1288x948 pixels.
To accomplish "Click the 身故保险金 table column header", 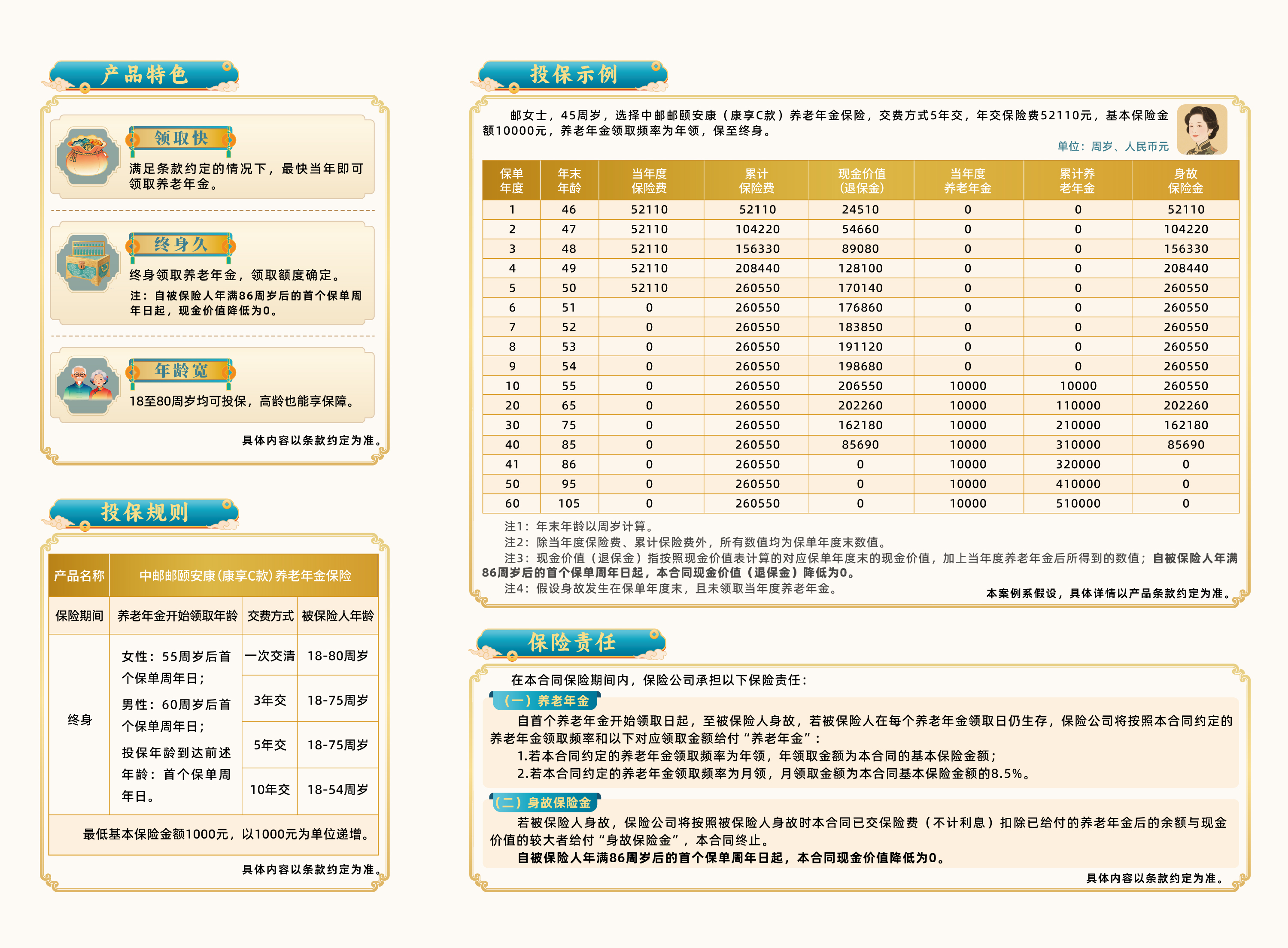I will click(1185, 181).
